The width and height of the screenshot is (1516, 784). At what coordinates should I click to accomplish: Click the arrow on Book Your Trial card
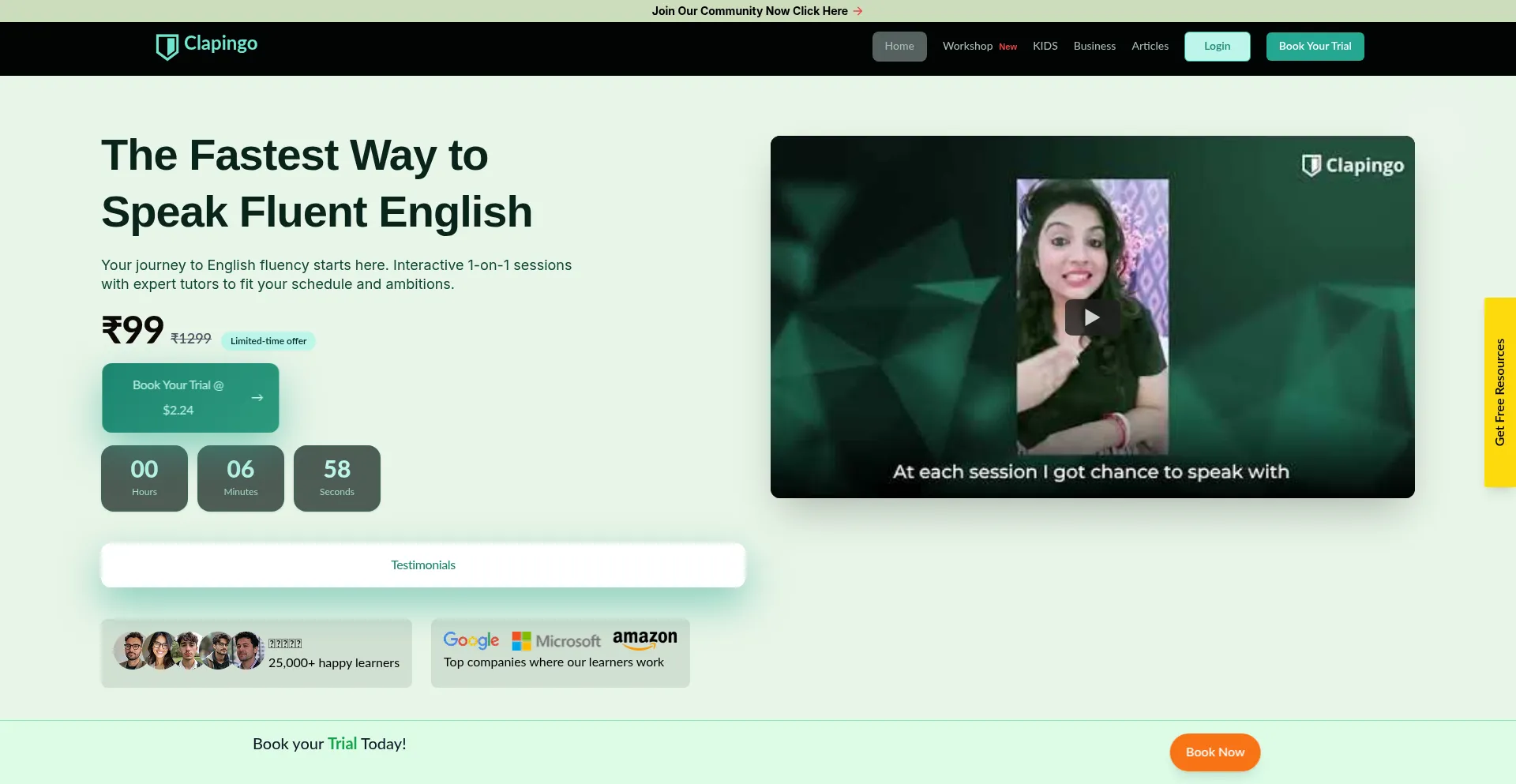coord(257,398)
